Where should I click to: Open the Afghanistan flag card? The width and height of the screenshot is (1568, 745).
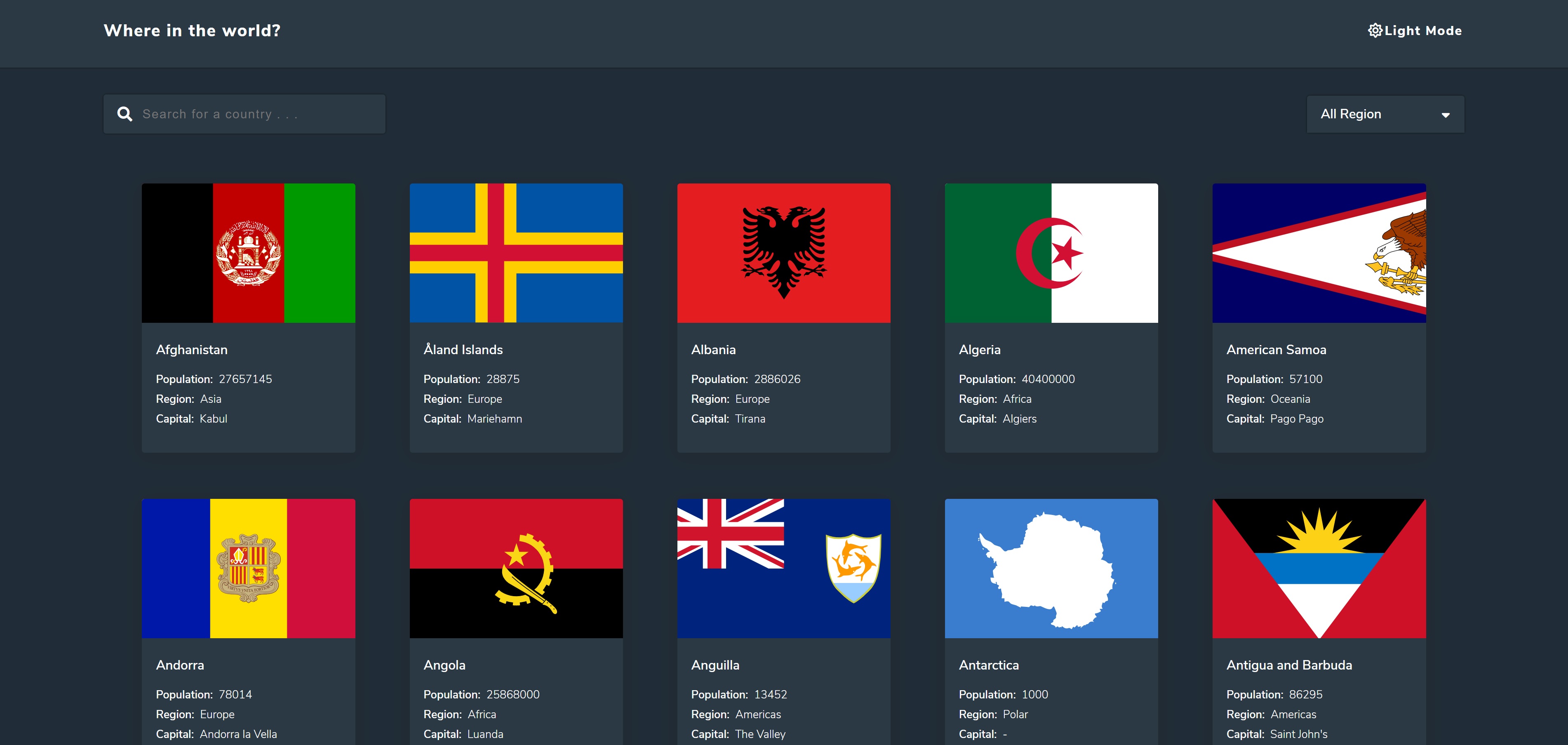[248, 253]
